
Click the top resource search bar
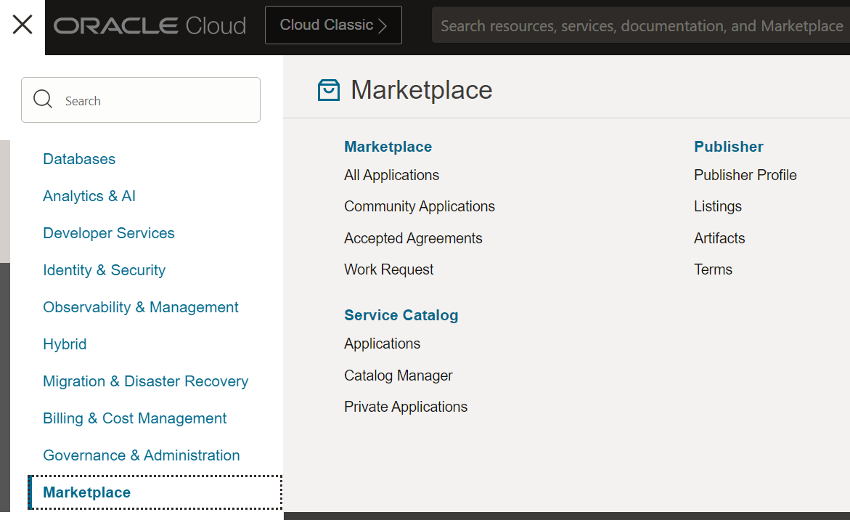click(x=641, y=25)
